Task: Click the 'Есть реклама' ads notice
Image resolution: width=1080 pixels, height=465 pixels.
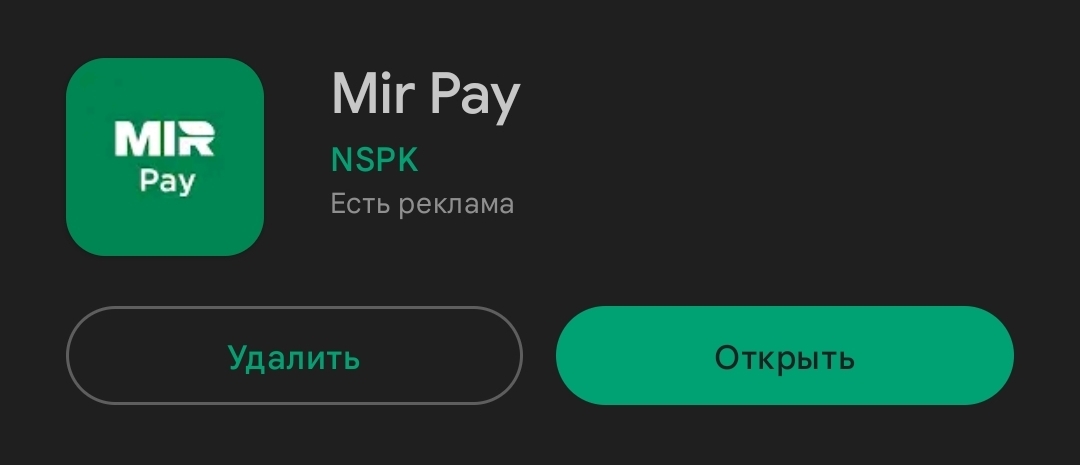Action: (422, 204)
